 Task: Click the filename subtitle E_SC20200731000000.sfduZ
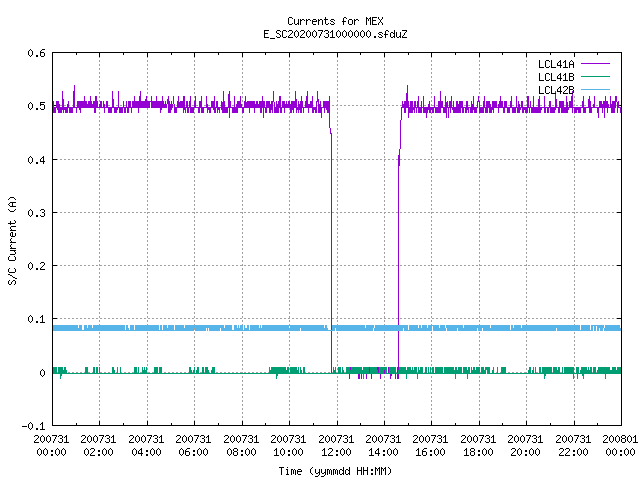click(x=335, y=34)
